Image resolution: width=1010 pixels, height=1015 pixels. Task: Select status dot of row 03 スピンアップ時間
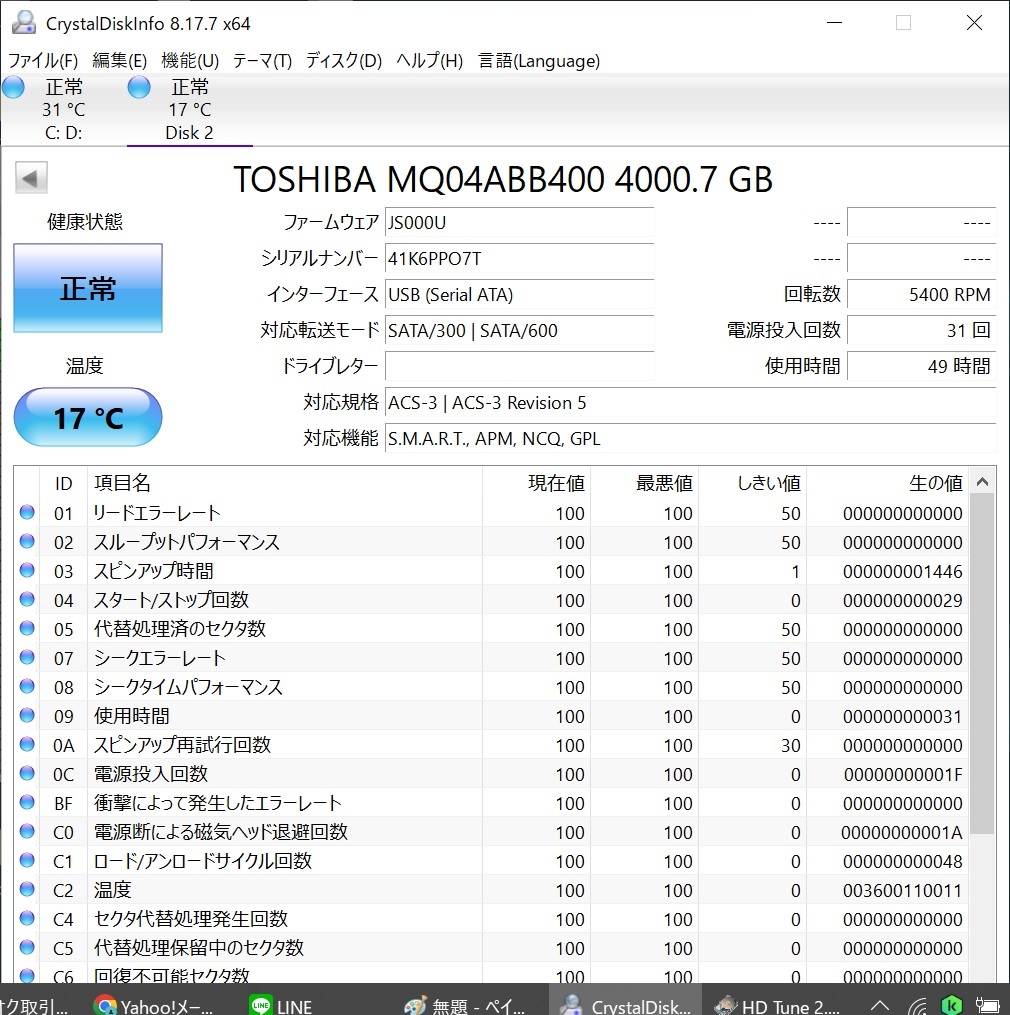click(27, 571)
